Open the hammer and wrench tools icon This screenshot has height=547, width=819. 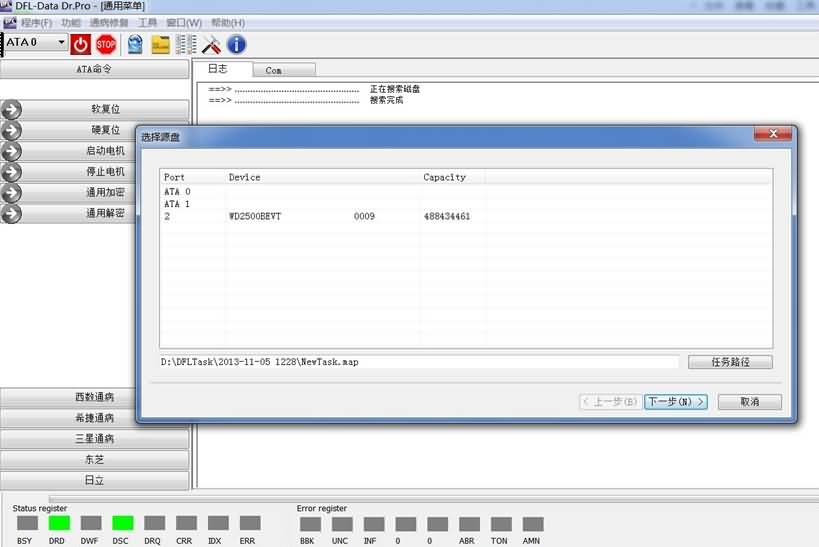[211, 44]
